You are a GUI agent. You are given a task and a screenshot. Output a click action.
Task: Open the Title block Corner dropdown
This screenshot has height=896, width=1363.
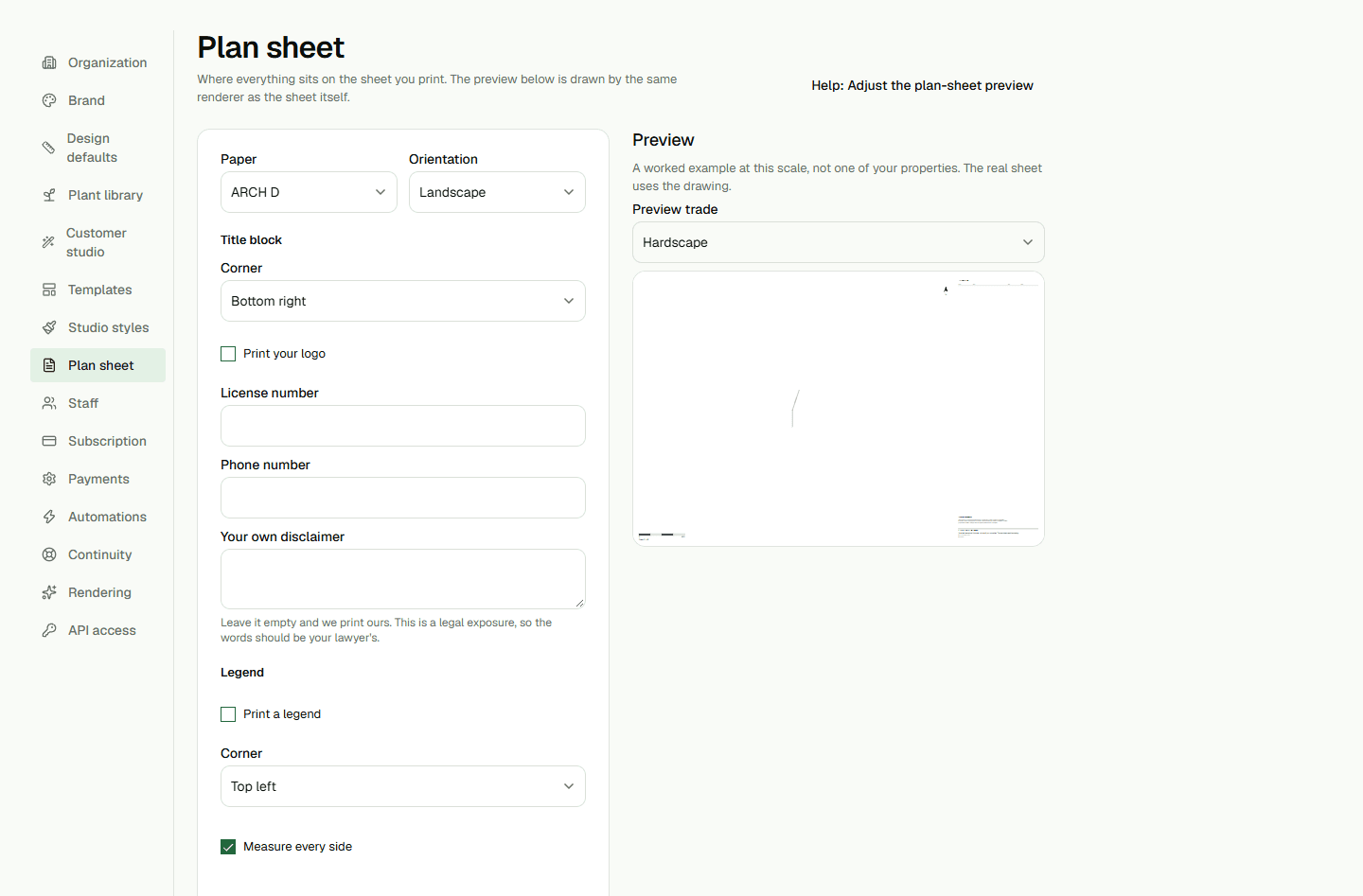[403, 301]
